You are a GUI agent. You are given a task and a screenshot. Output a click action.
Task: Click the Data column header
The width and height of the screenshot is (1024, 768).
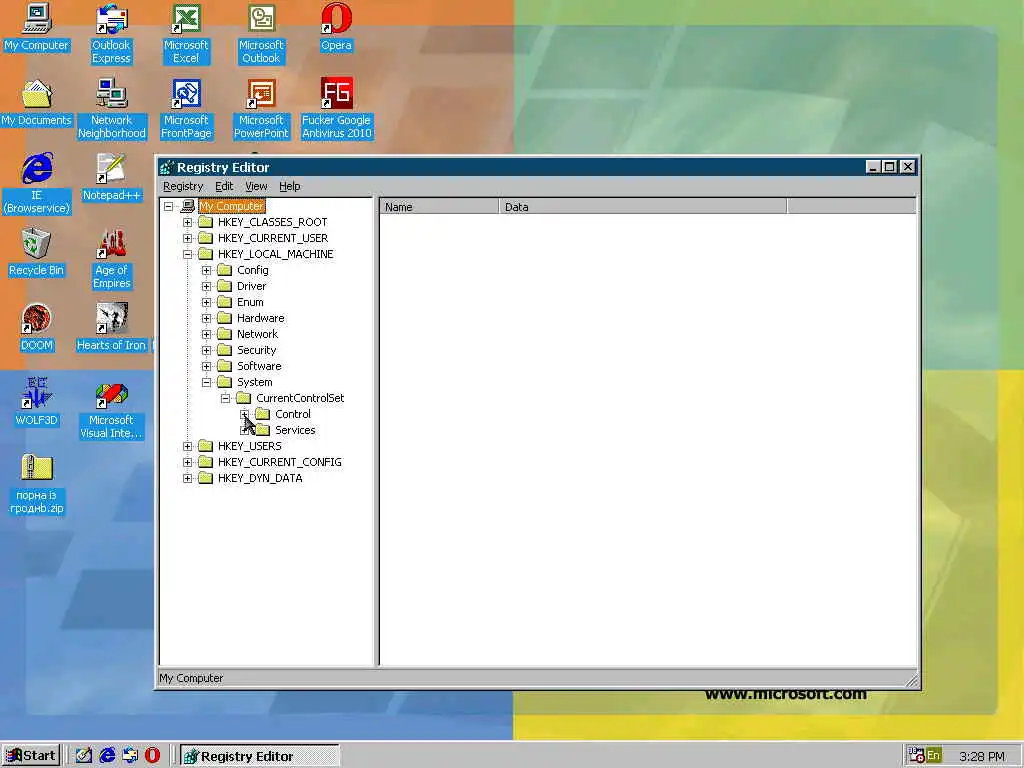click(643, 207)
